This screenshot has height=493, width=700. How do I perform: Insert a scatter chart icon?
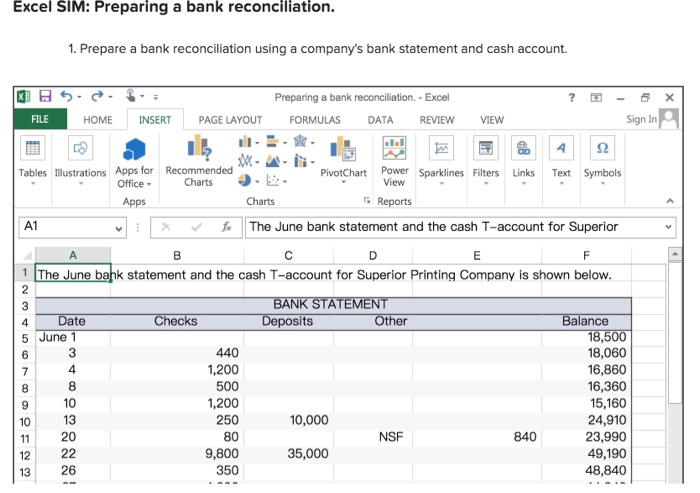click(x=272, y=180)
